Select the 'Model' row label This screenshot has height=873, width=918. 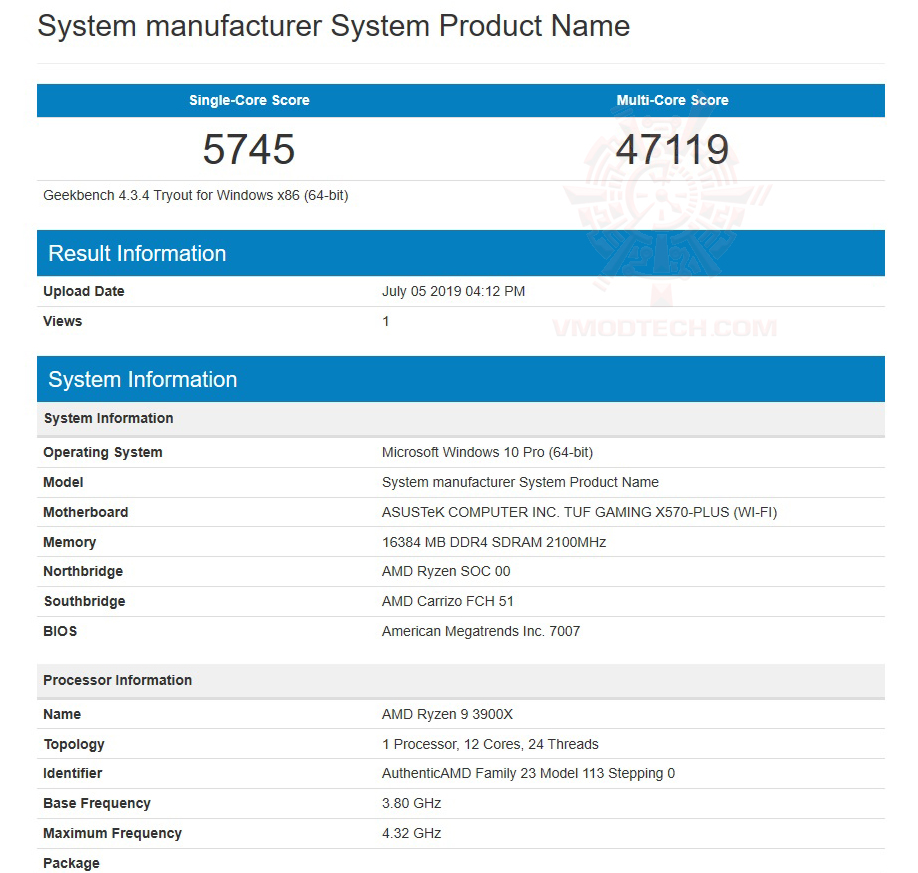(x=63, y=482)
